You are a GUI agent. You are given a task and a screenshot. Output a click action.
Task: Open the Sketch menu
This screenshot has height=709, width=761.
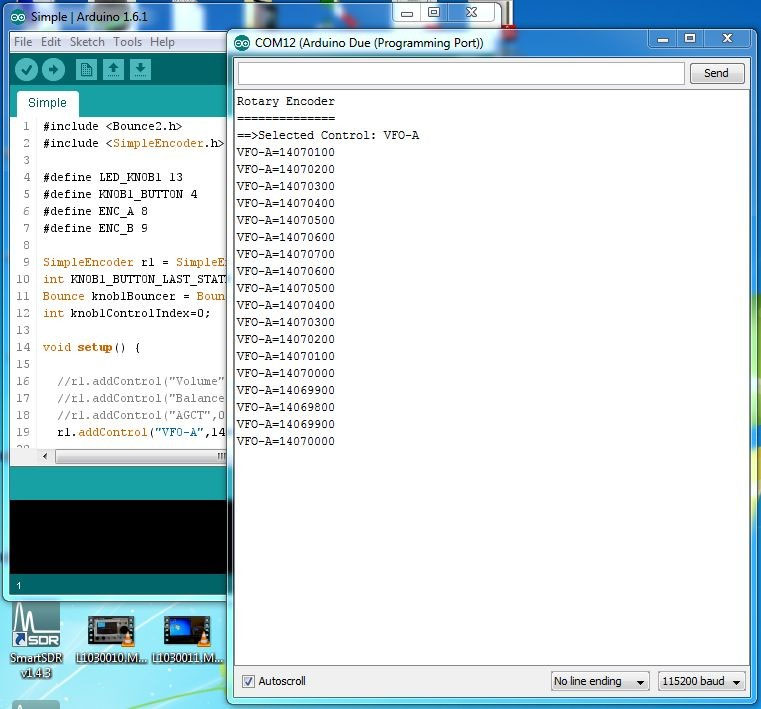[x=87, y=42]
